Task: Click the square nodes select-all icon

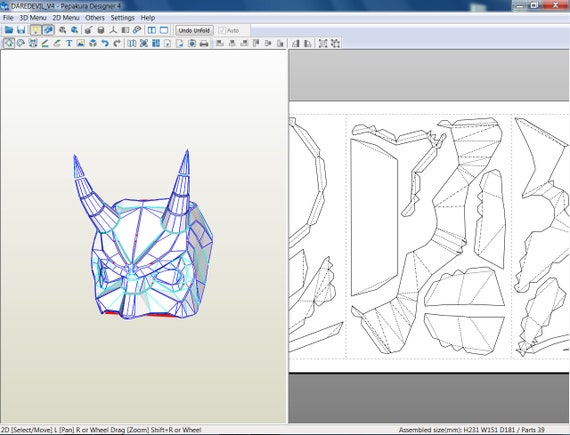Action: 323,43
